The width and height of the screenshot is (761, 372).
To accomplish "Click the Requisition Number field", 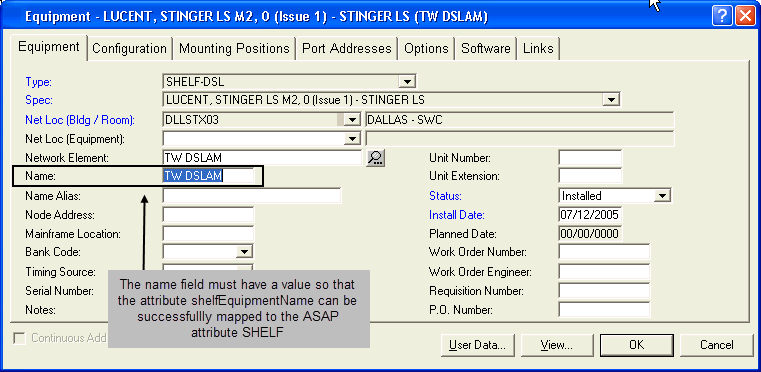I will coord(604,290).
